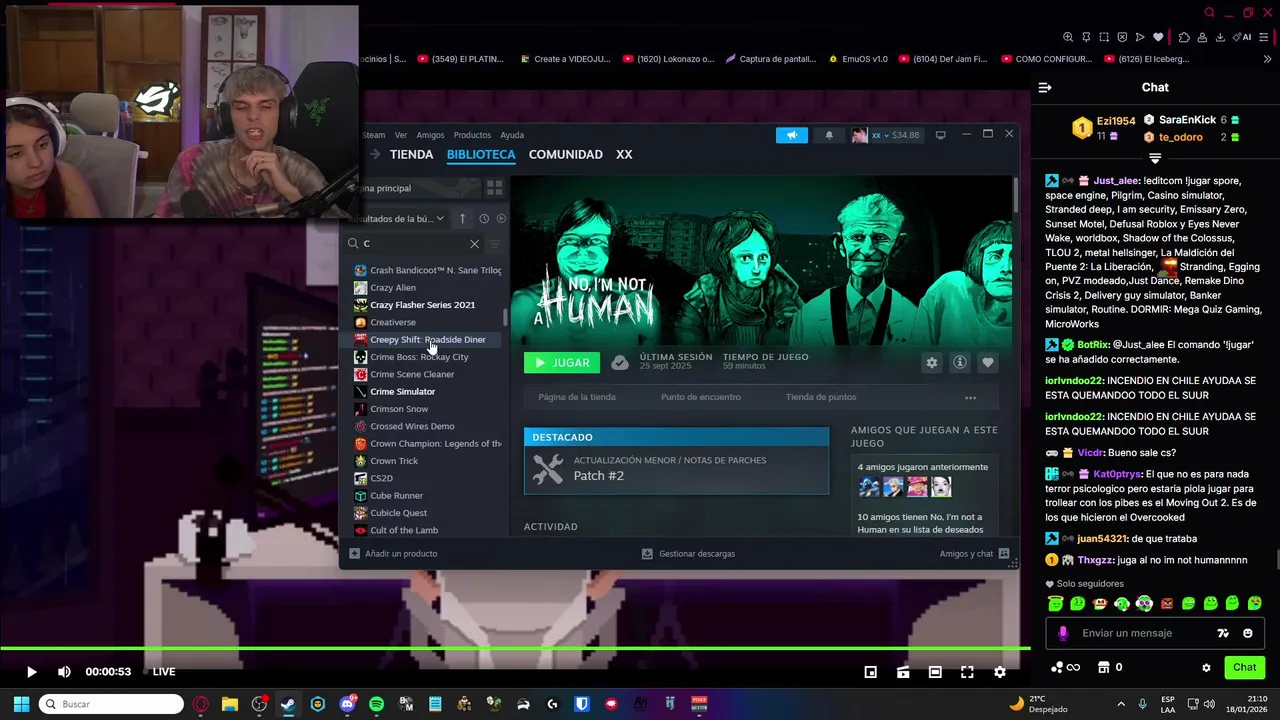Open browser extensions puzzle icon
The height and width of the screenshot is (720, 1280).
click(1184, 37)
